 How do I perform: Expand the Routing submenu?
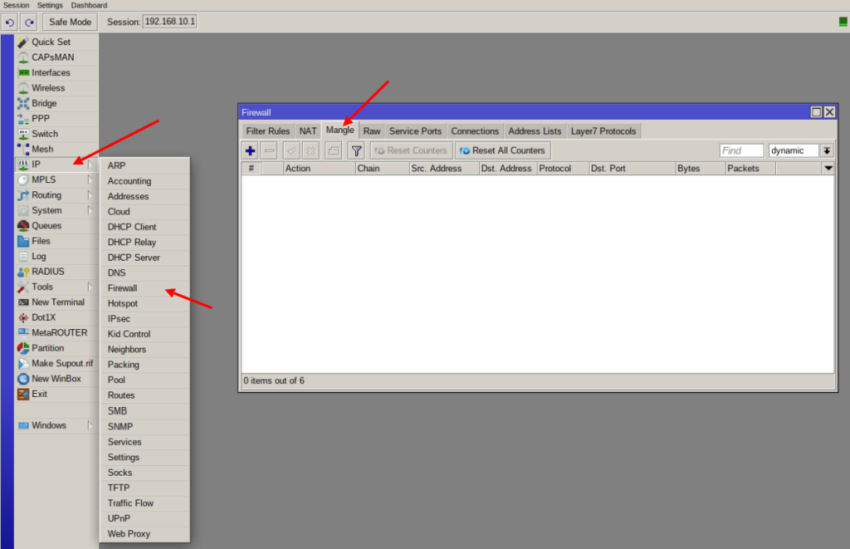(x=56, y=195)
